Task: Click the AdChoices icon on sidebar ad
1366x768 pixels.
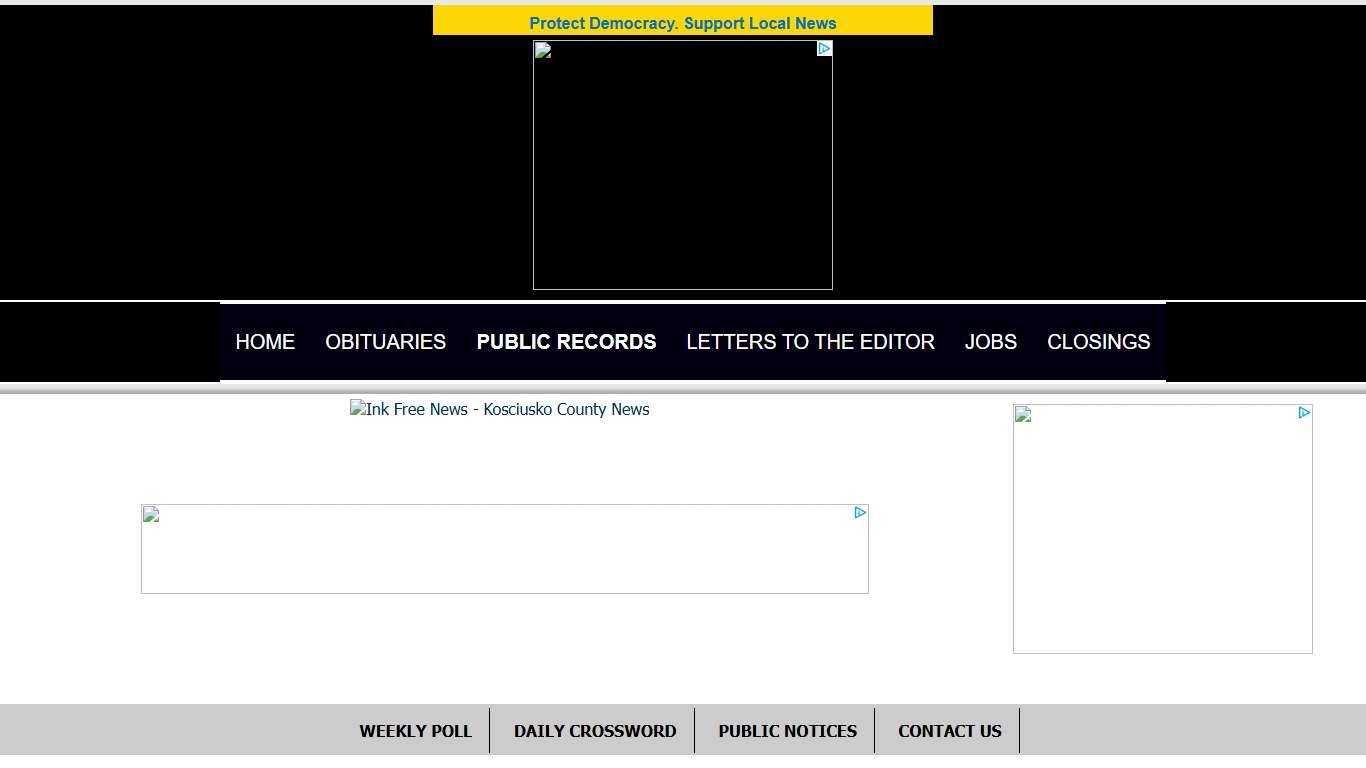Action: [x=1304, y=411]
